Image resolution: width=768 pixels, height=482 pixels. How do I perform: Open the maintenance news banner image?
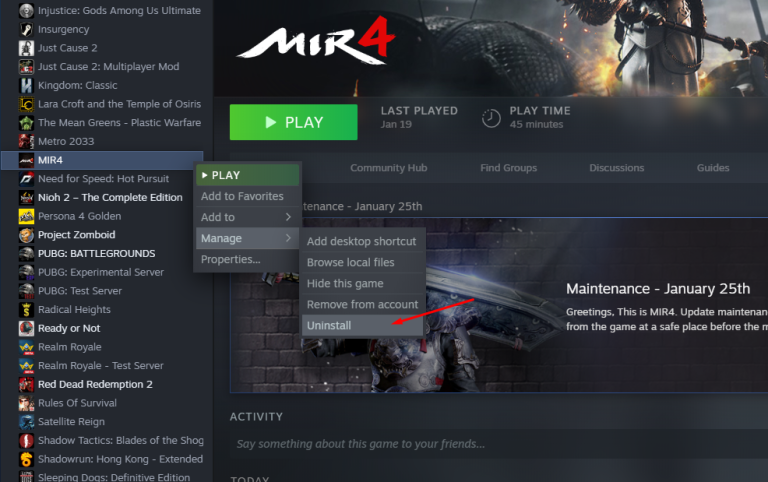(499, 305)
